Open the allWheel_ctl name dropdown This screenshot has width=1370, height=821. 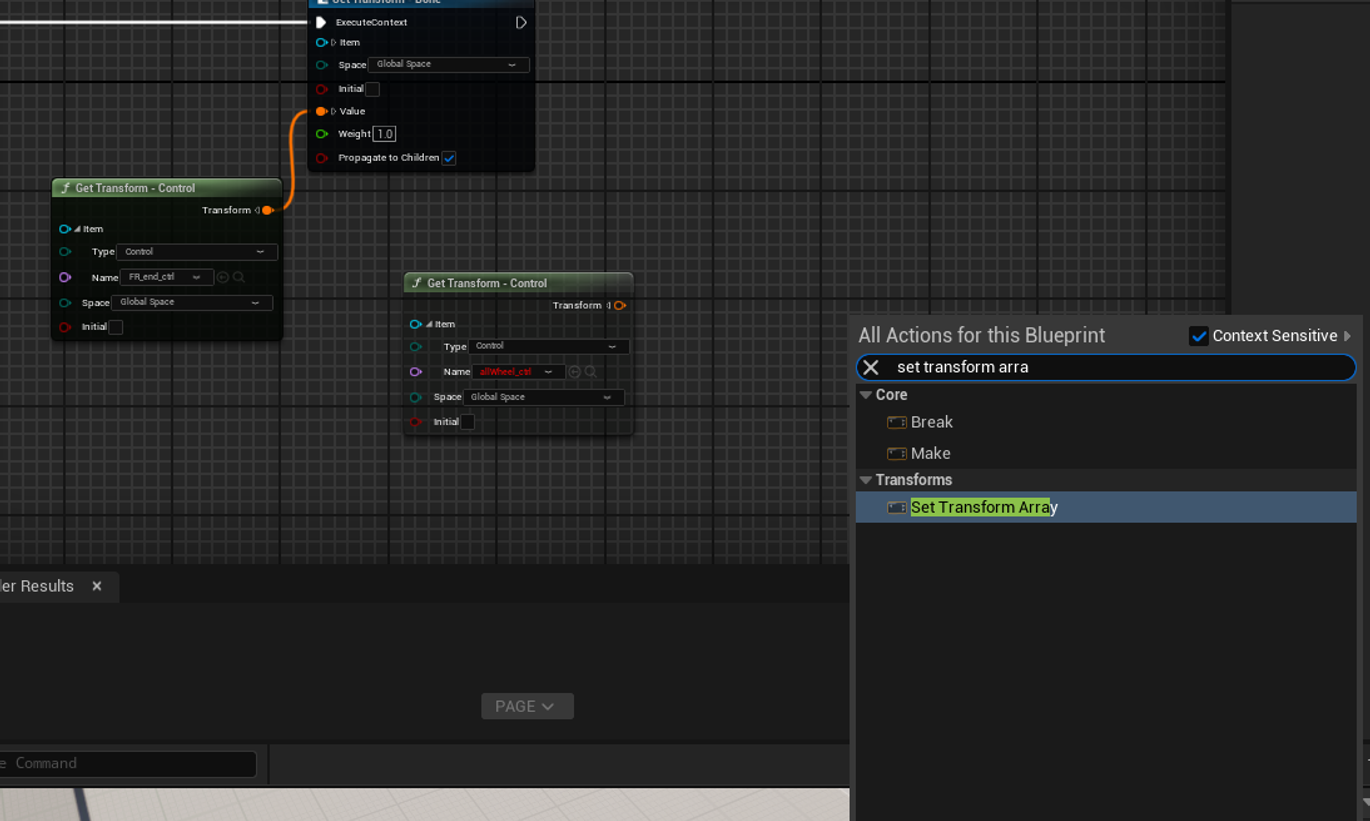(x=519, y=372)
